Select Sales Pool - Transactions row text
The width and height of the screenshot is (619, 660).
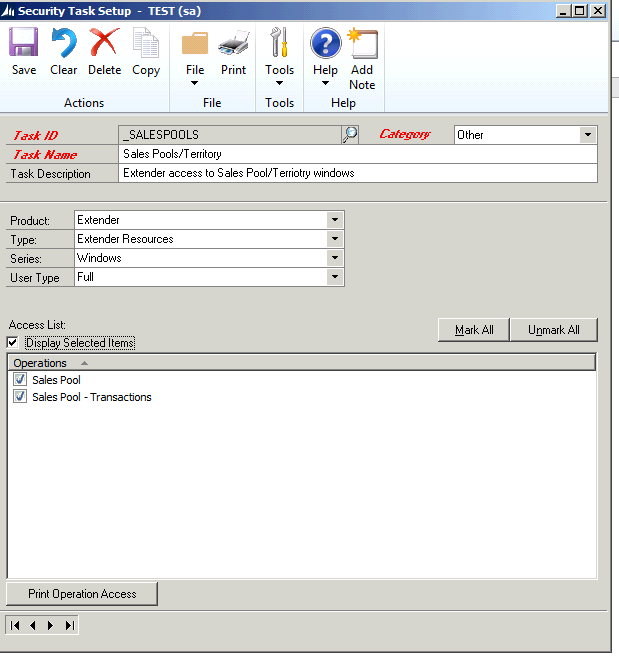click(x=92, y=397)
